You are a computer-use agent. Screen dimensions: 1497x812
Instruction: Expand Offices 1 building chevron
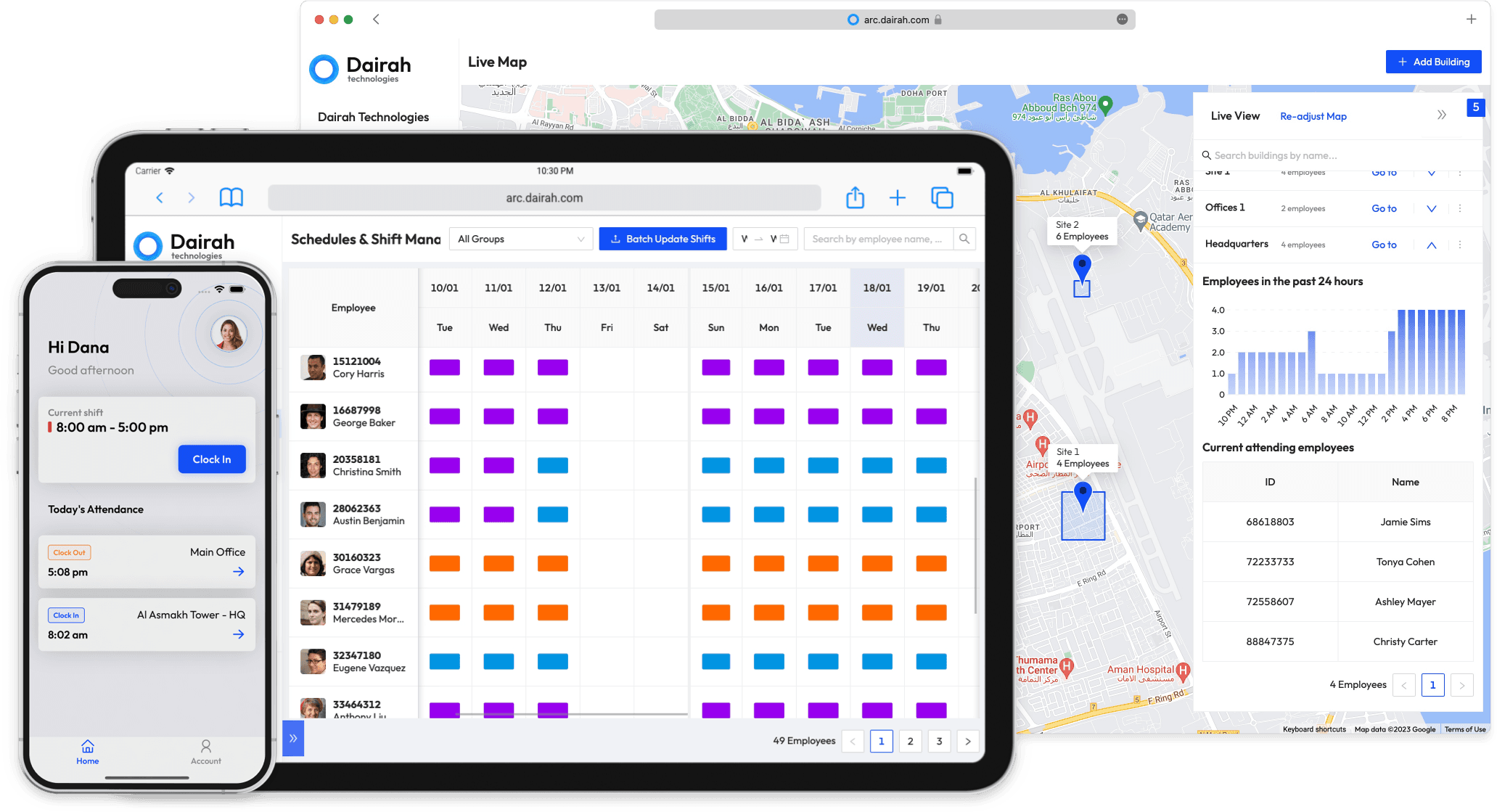click(x=1431, y=208)
